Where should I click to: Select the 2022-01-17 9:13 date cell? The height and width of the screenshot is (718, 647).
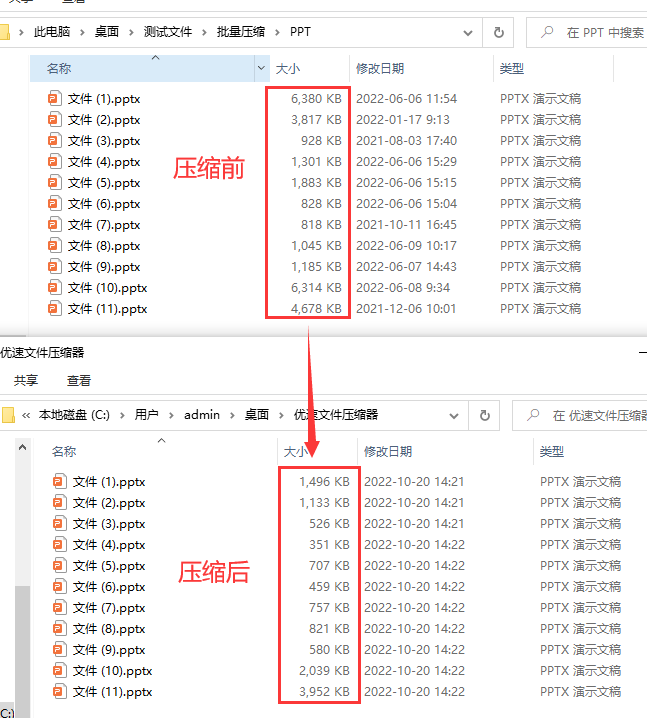coord(403,120)
